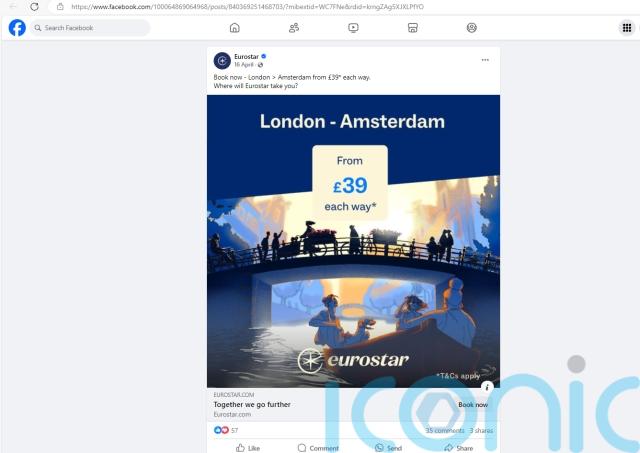The image size is (640, 453).
Task: Click the ad info icon
Action: [x=487, y=387]
